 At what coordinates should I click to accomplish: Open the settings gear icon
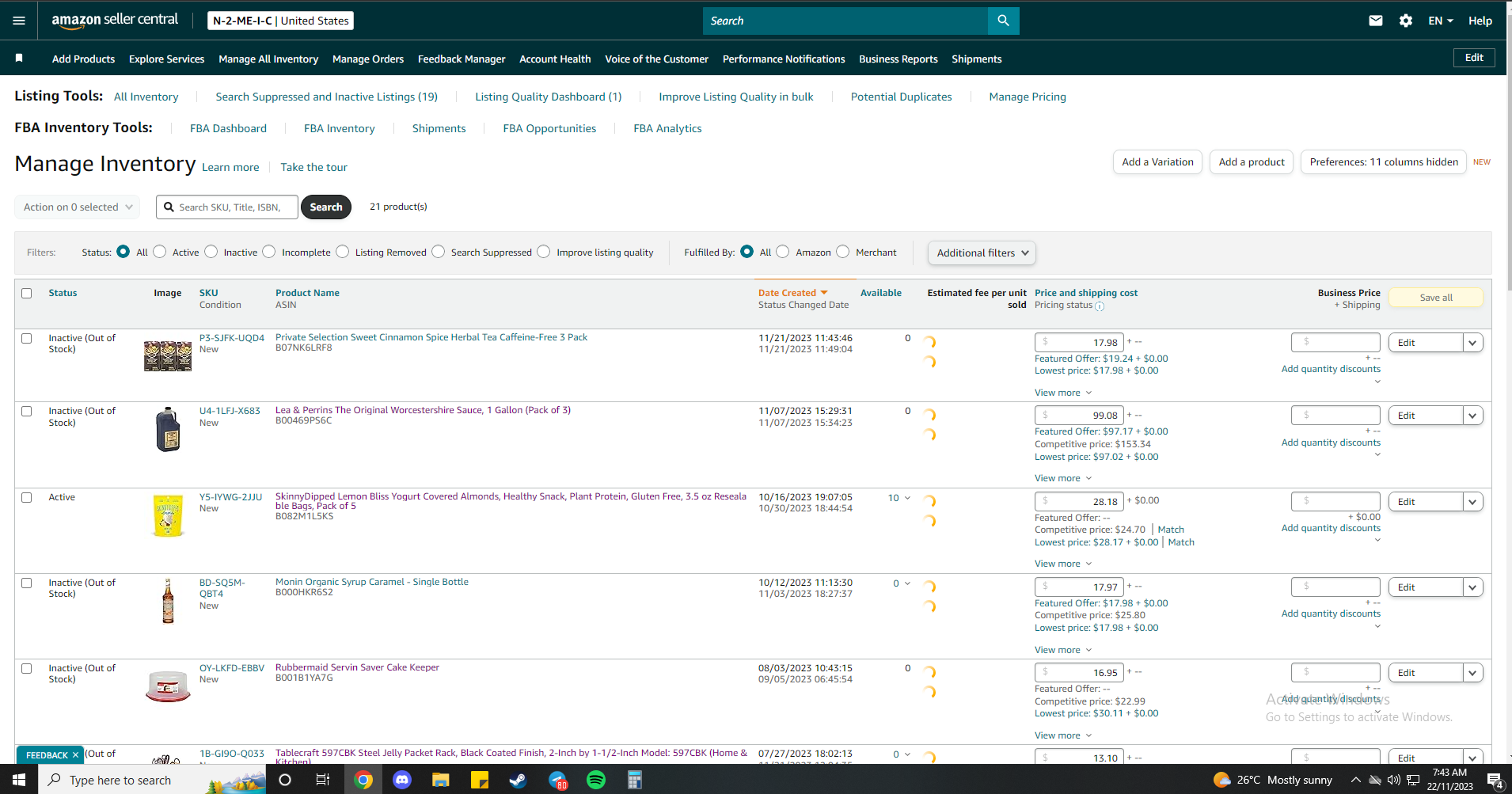pyautogui.click(x=1406, y=21)
